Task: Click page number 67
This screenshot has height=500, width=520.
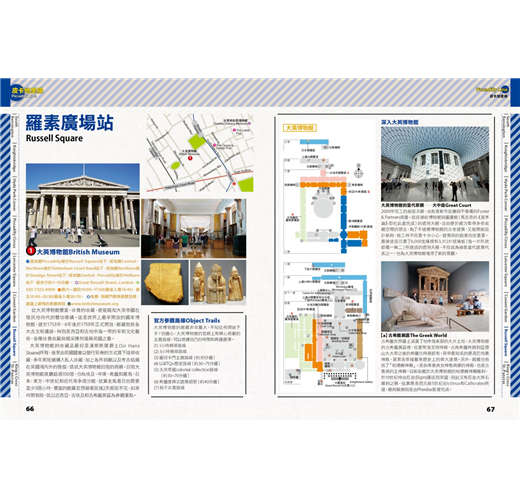Action: [x=490, y=409]
